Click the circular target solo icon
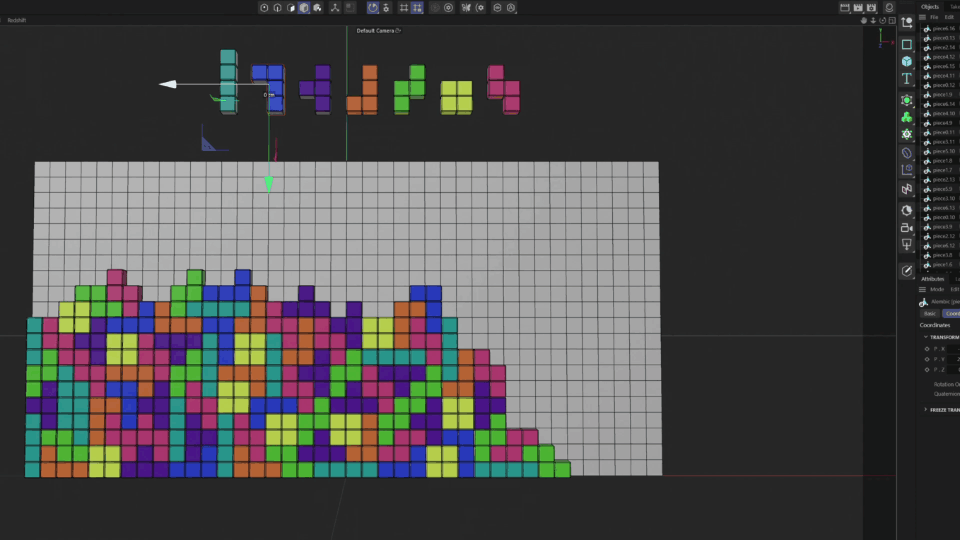Screen dimensions: 960x540 tap(449, 8)
